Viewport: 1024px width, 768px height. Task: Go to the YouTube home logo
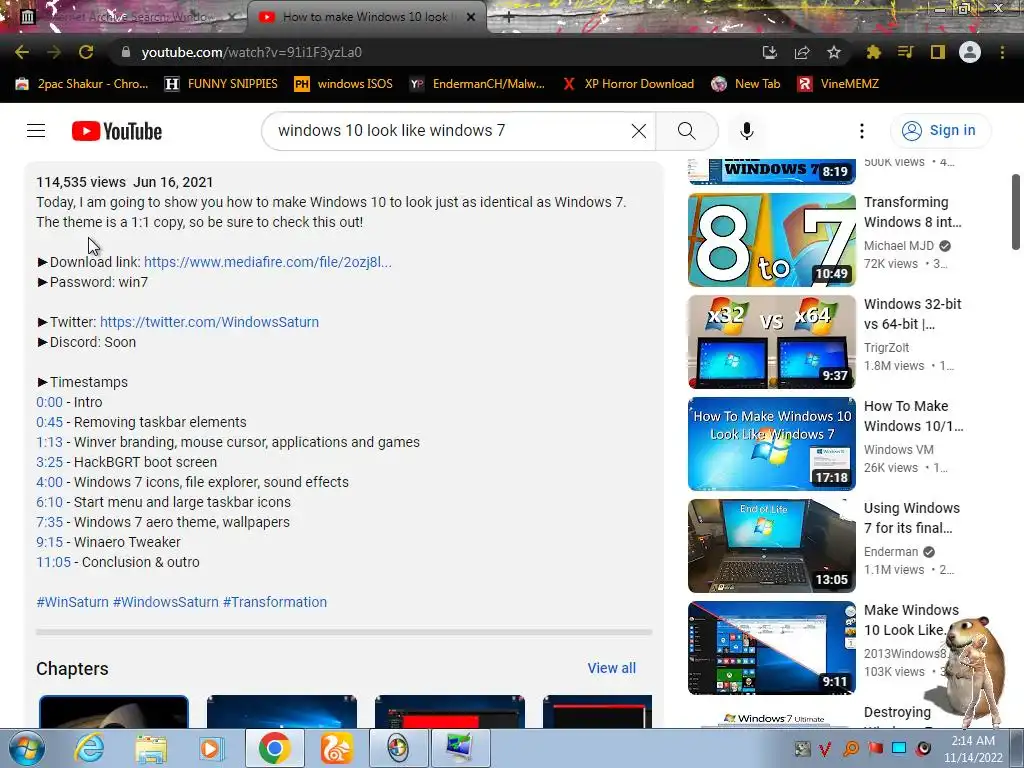[x=117, y=131]
